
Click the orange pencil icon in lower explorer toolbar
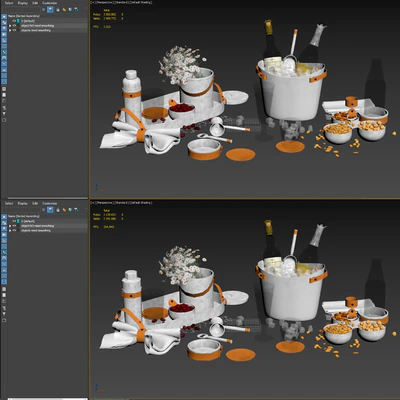64,210
